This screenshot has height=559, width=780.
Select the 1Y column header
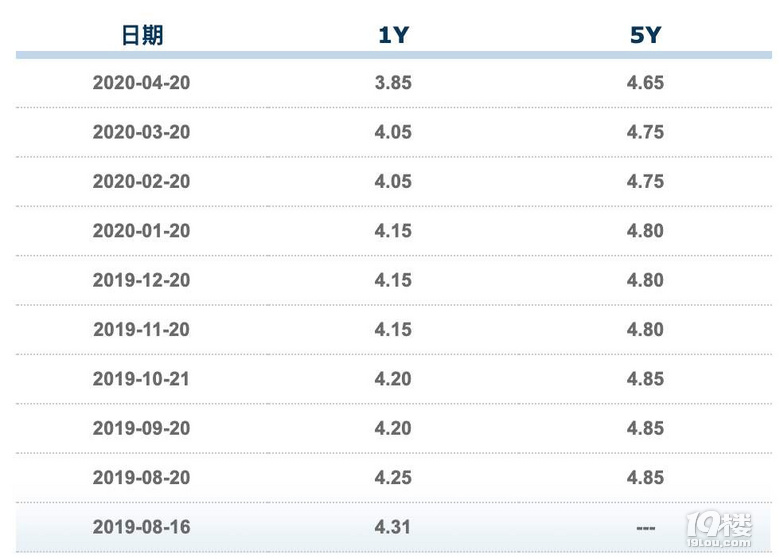(x=393, y=35)
